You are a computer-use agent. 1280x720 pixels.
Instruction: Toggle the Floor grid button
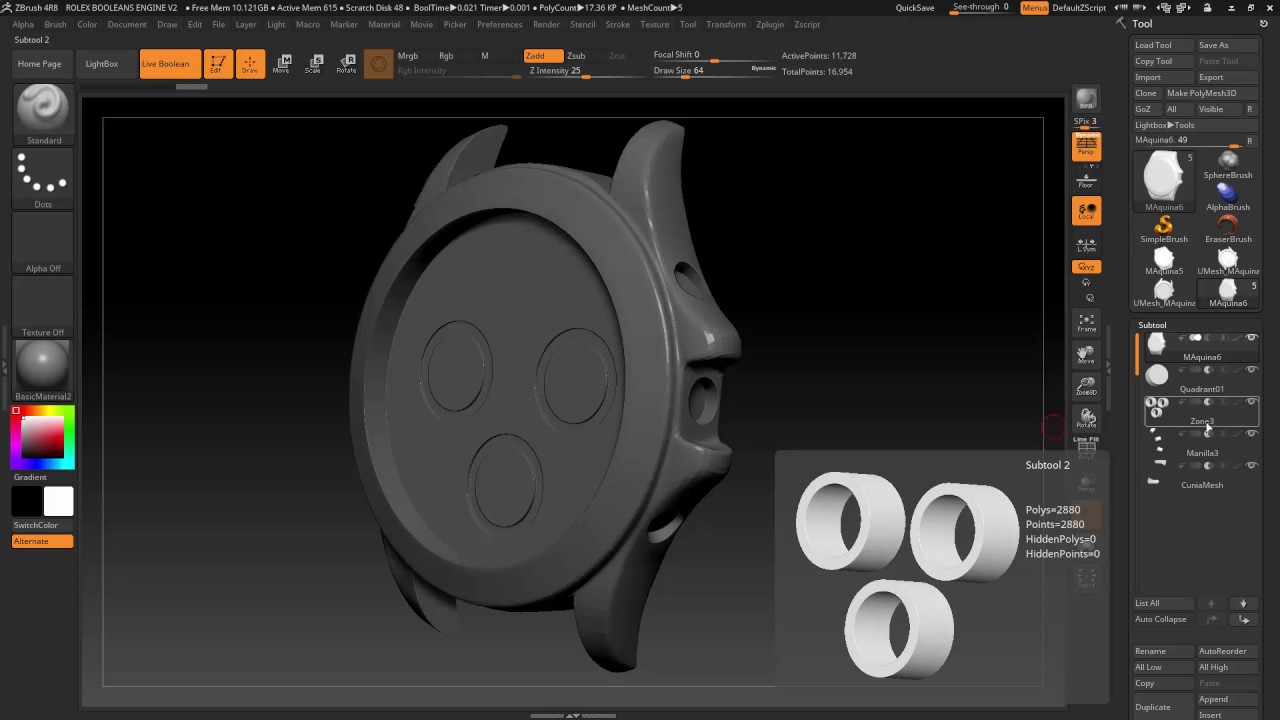(x=1086, y=180)
